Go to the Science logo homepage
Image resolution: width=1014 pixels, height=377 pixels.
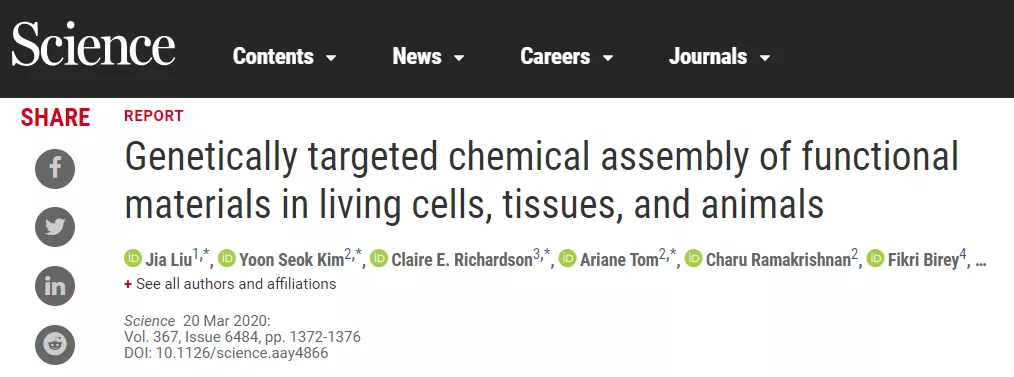pos(93,44)
